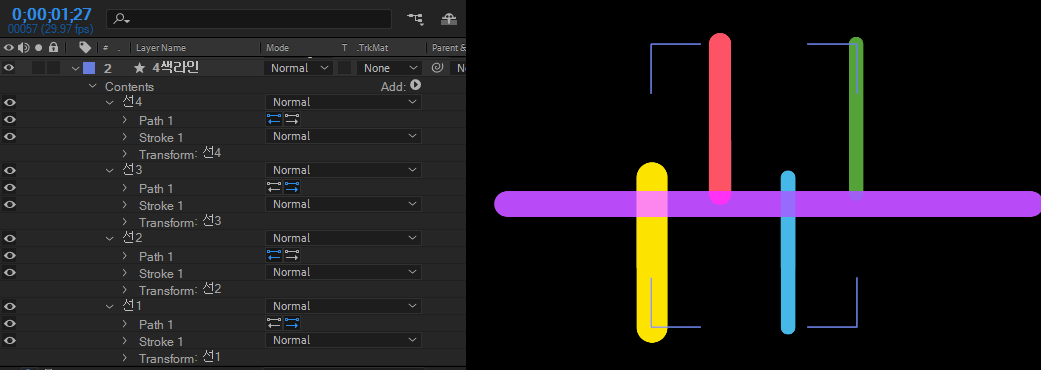Expand Path 1 under 선4

click(124, 120)
